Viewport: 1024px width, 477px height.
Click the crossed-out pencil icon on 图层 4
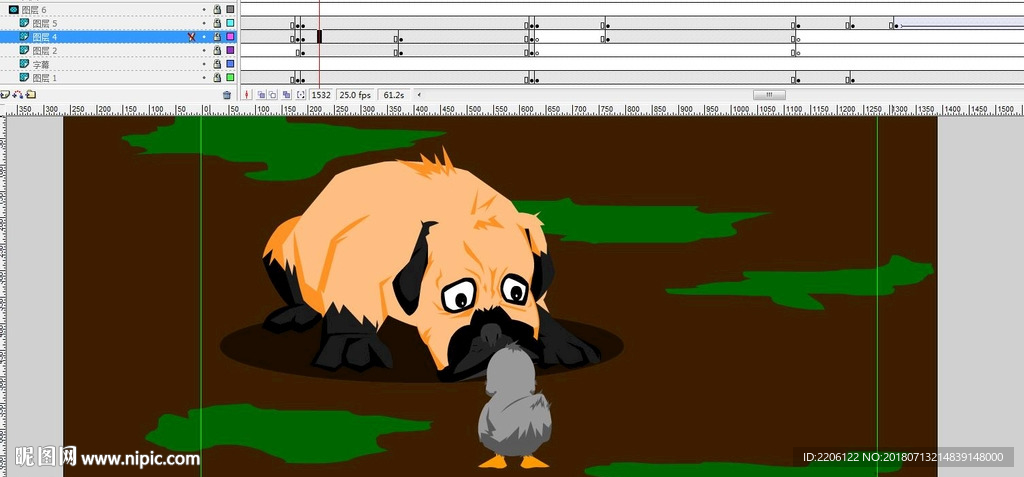(191, 37)
